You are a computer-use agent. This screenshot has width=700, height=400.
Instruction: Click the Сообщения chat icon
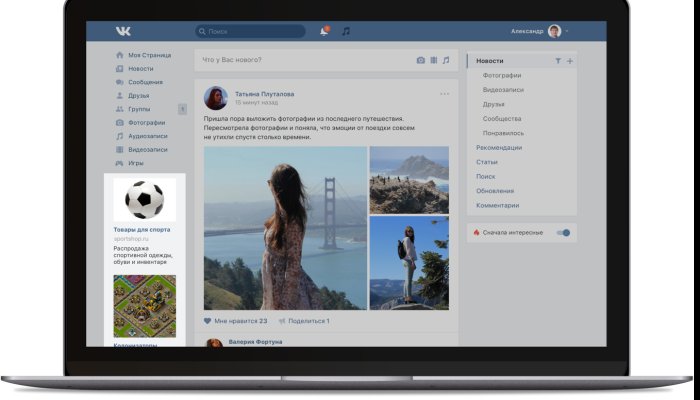(x=119, y=82)
